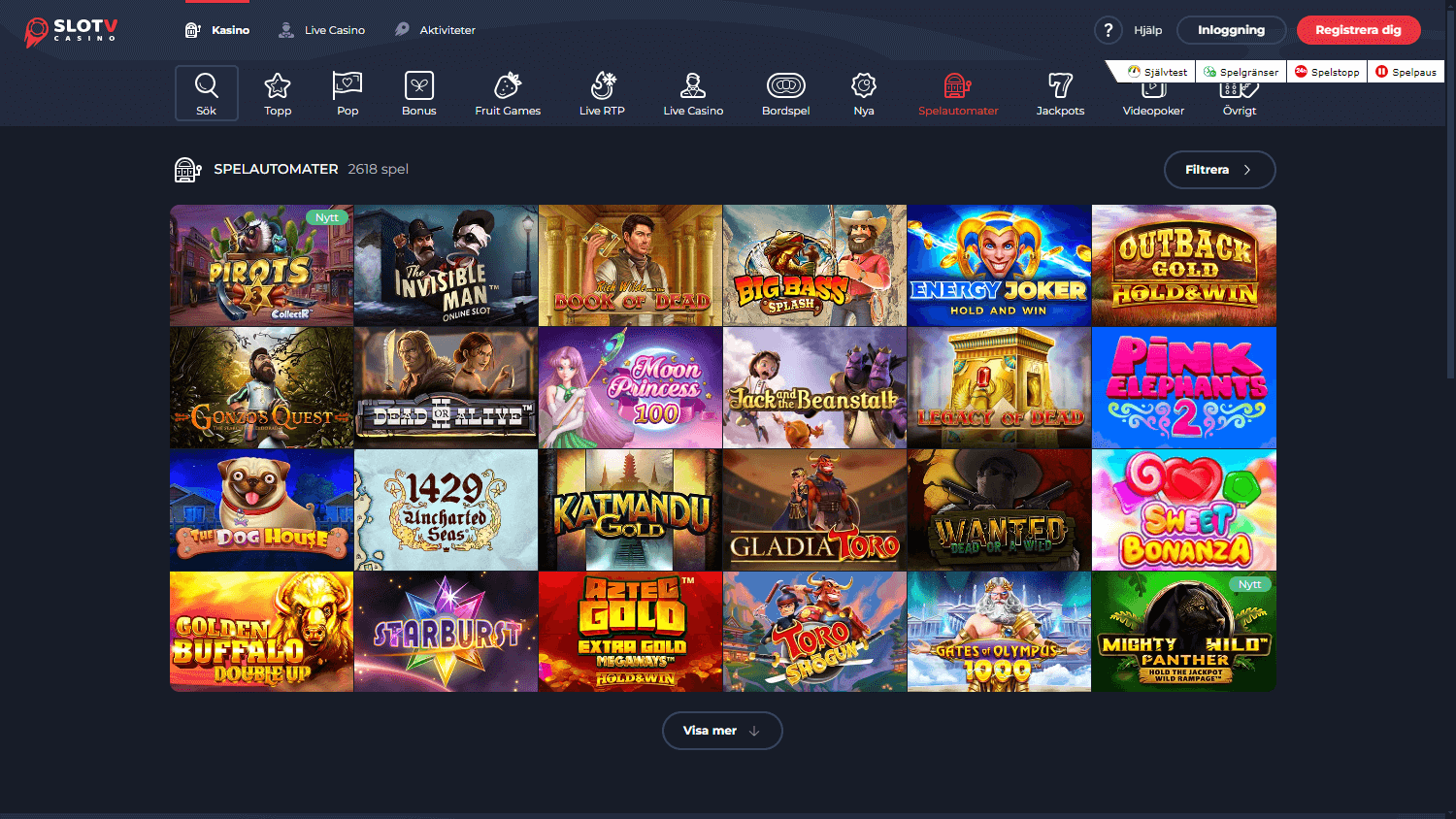Open the Självtest link
1456x819 pixels.
(x=1157, y=72)
